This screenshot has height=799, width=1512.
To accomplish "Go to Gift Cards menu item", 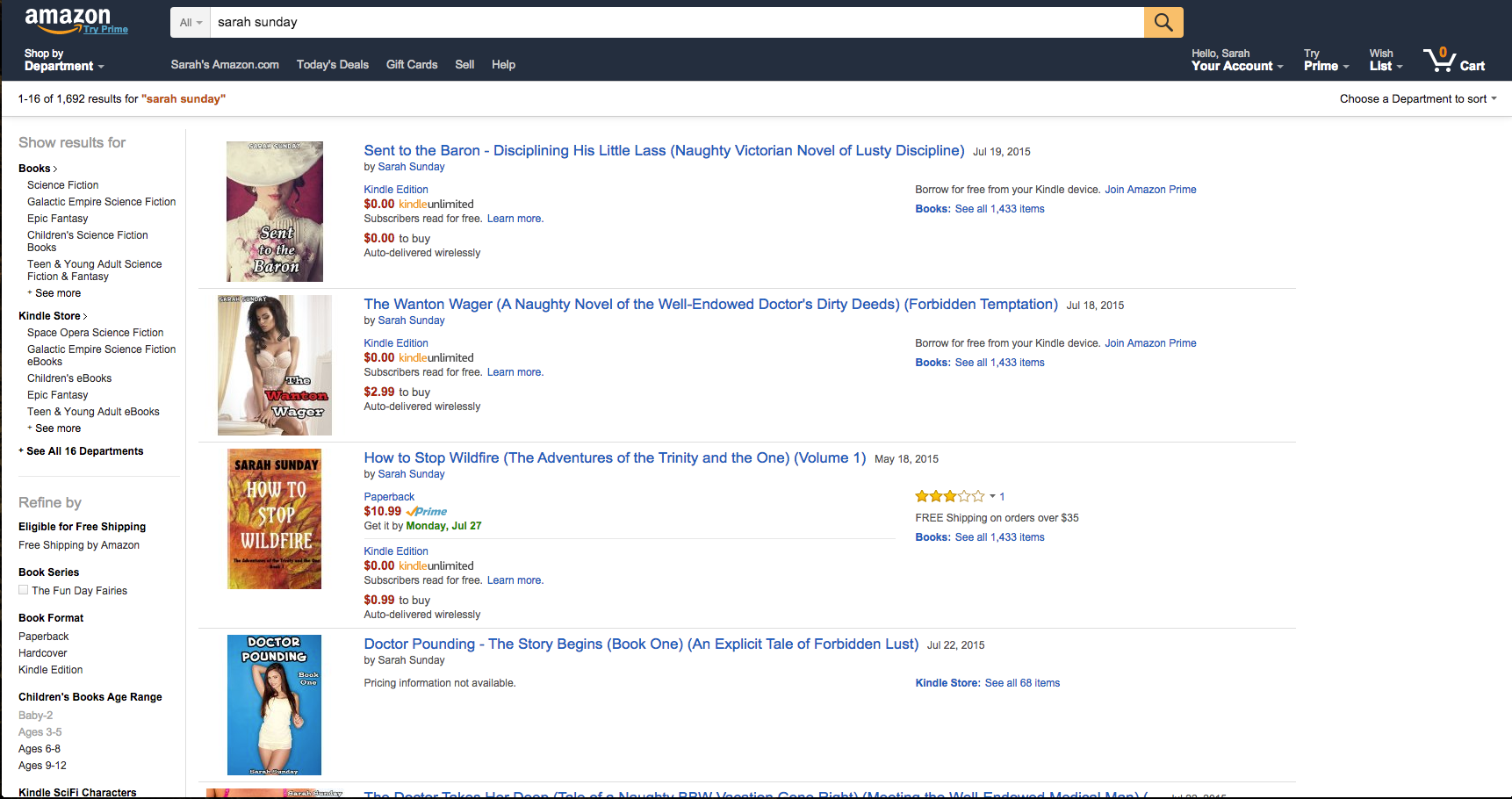I will pos(412,64).
